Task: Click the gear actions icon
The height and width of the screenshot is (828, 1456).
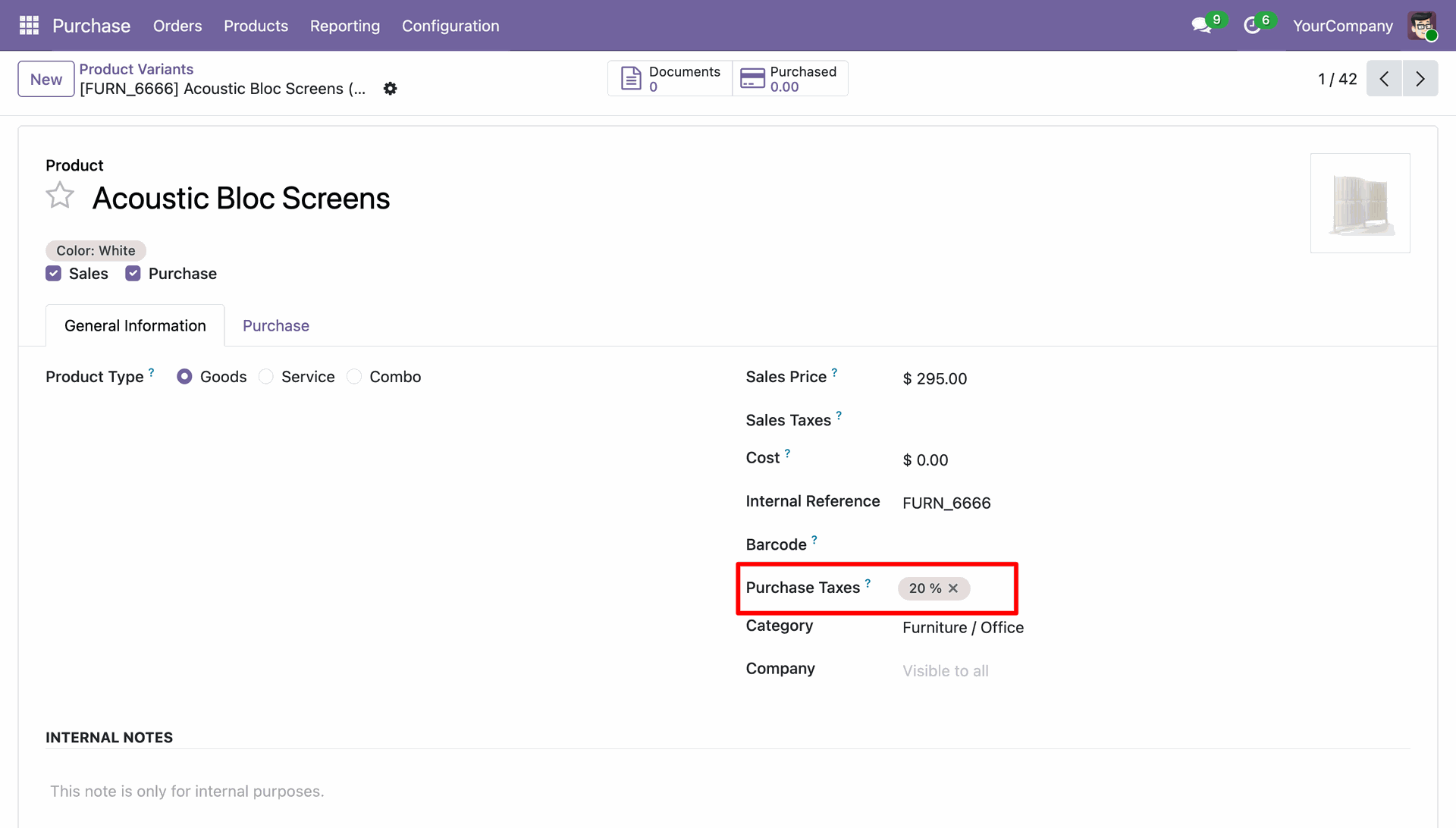Action: click(390, 89)
